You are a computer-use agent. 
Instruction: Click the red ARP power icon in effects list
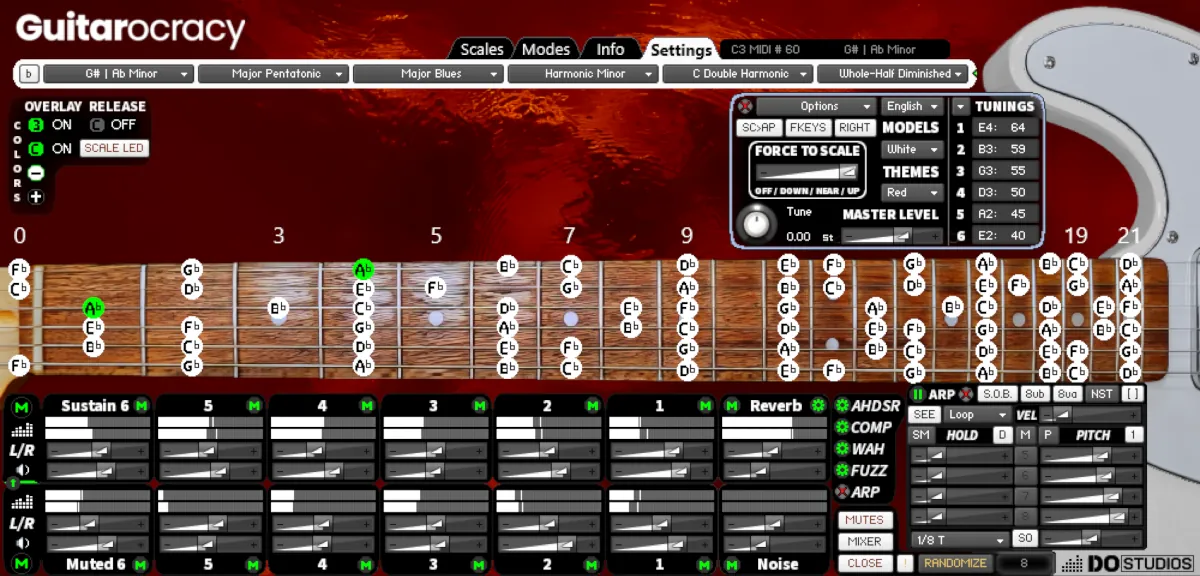coord(841,492)
